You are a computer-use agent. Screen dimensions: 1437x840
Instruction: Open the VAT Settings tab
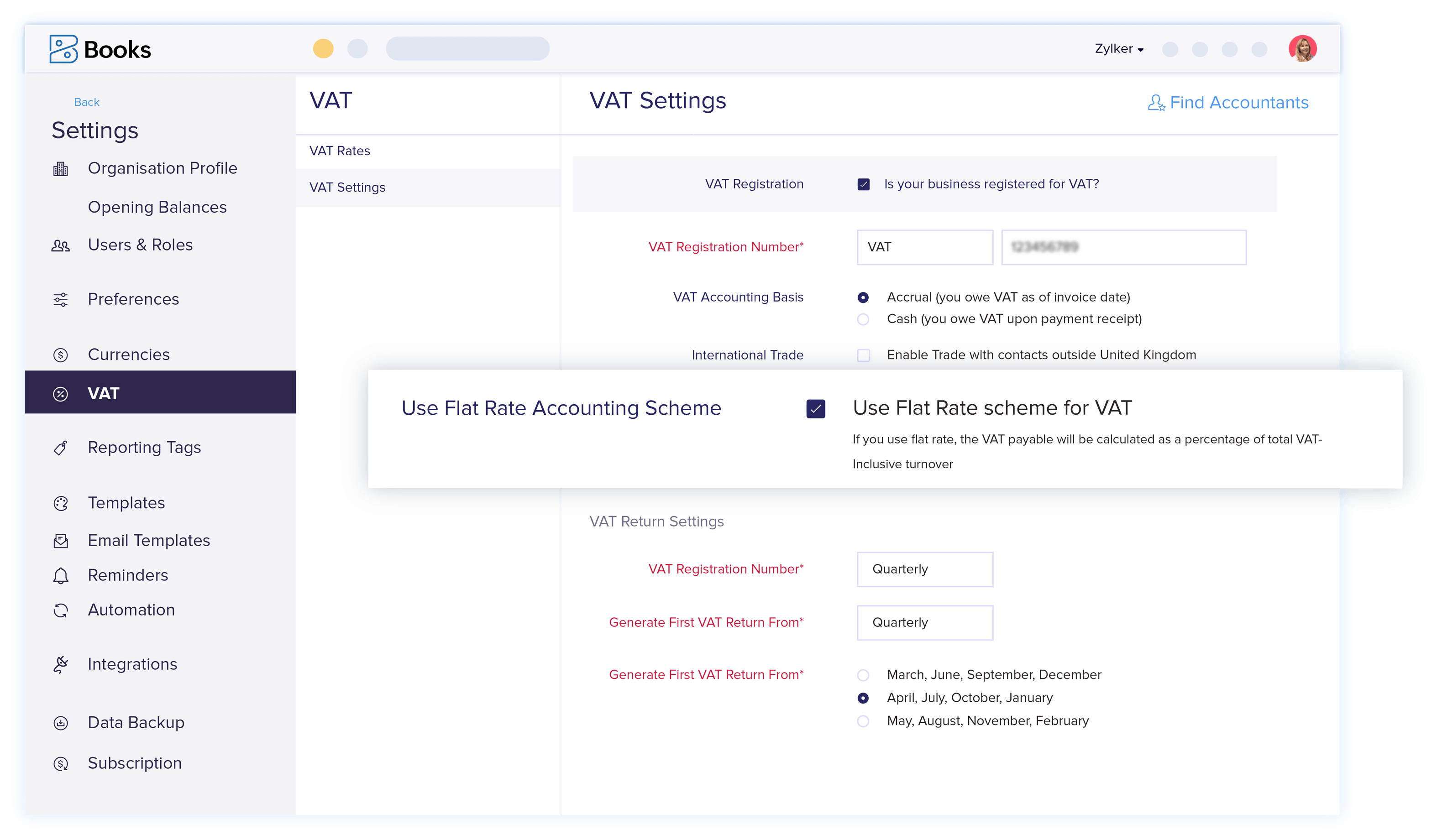point(347,187)
